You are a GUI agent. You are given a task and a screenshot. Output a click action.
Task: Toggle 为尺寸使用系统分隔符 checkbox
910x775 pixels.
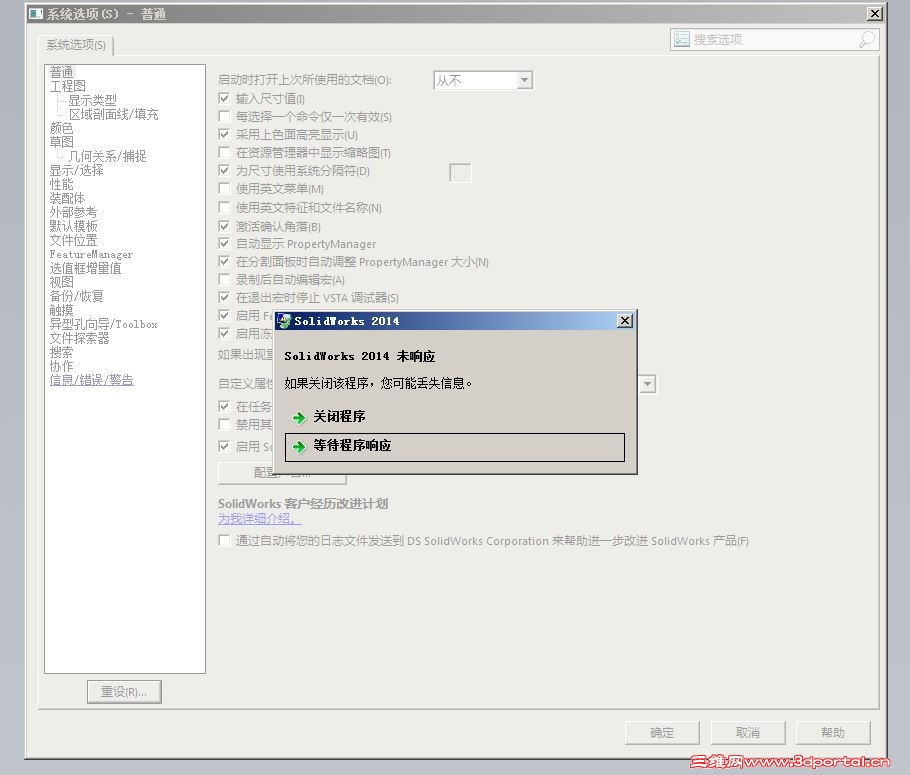(x=224, y=170)
